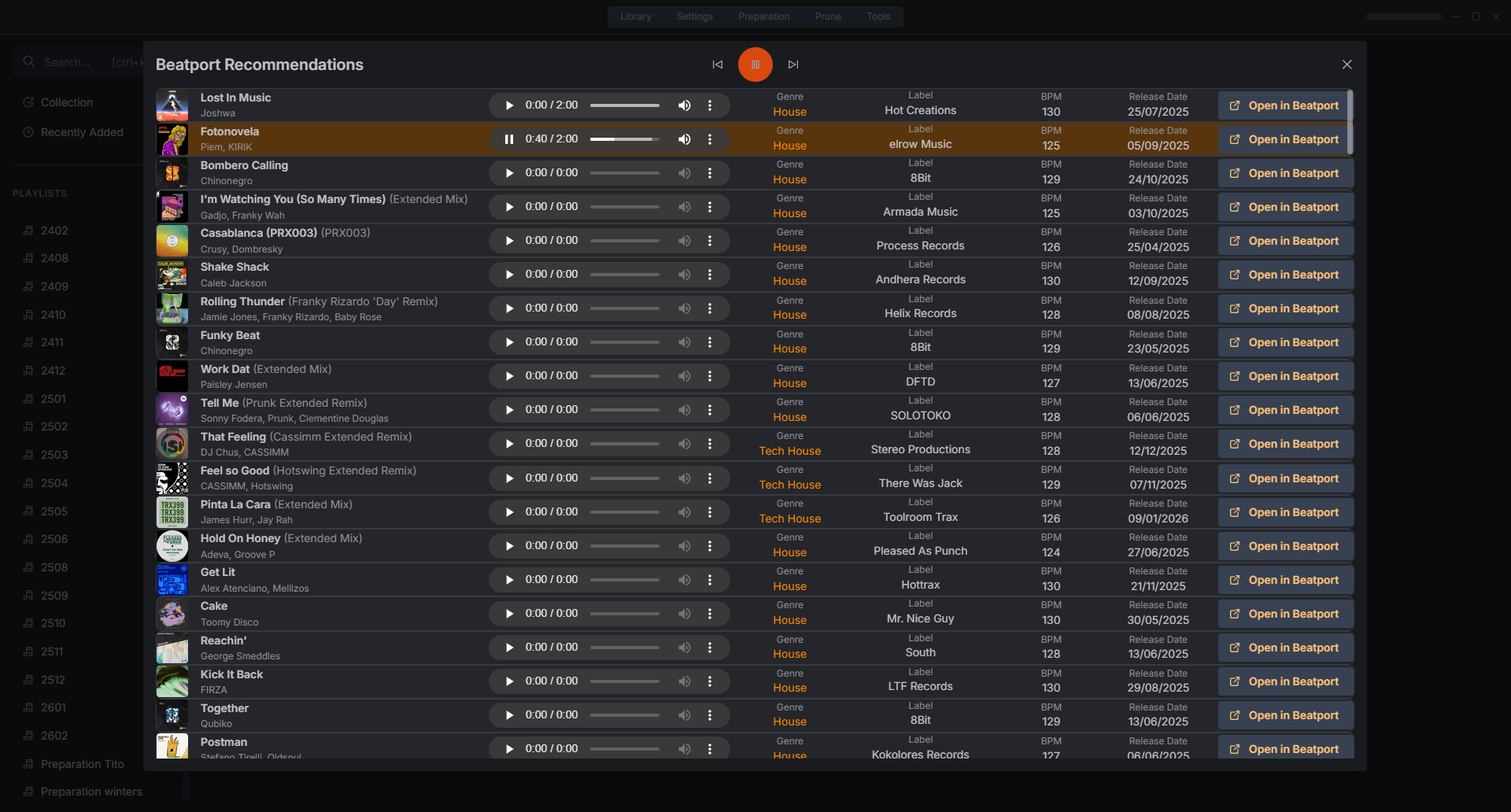Click the search magnifier icon
Screen dimensions: 1511x812
[x=29, y=61]
